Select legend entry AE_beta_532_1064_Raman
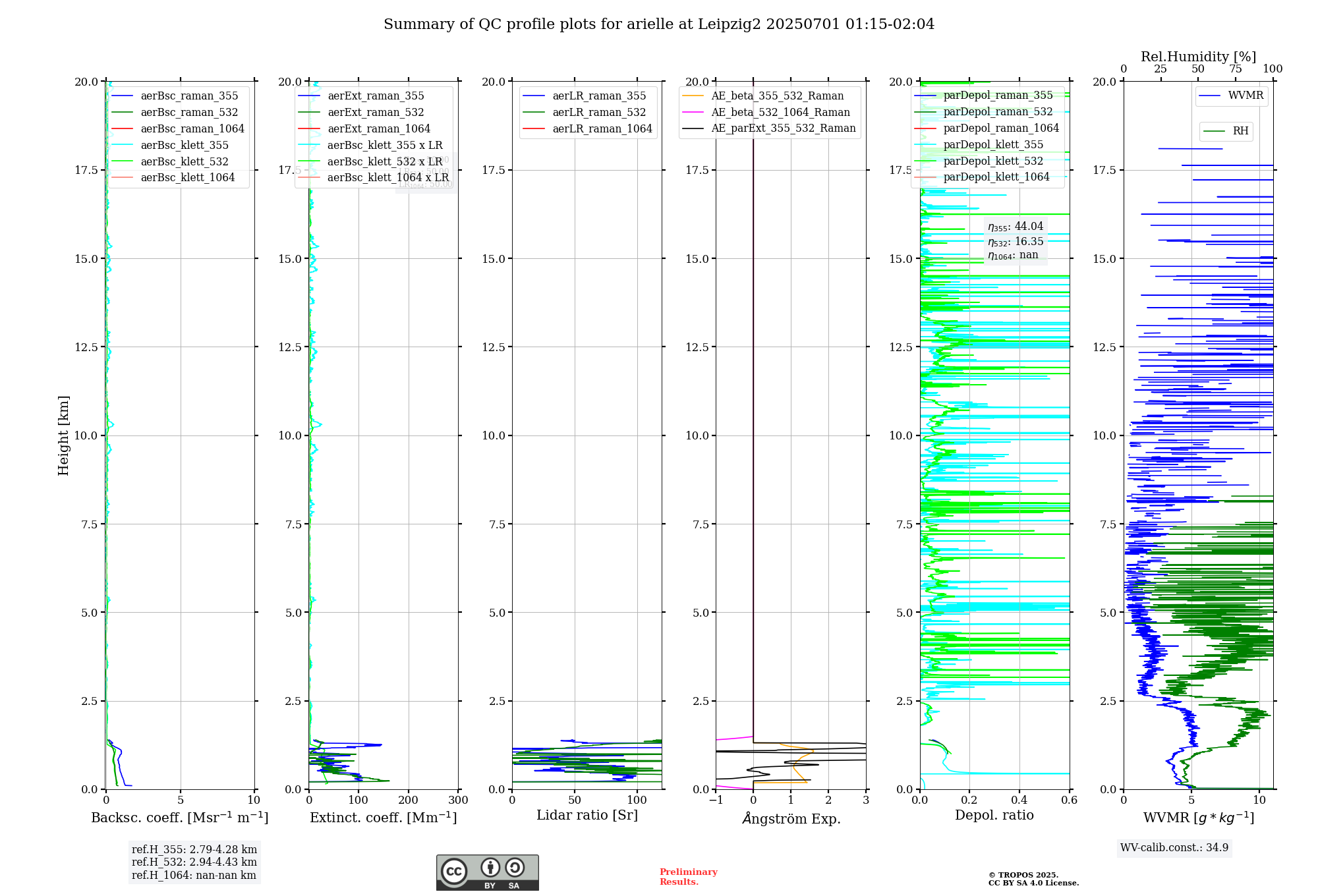Image resolution: width=1318 pixels, height=896 pixels. point(781,113)
